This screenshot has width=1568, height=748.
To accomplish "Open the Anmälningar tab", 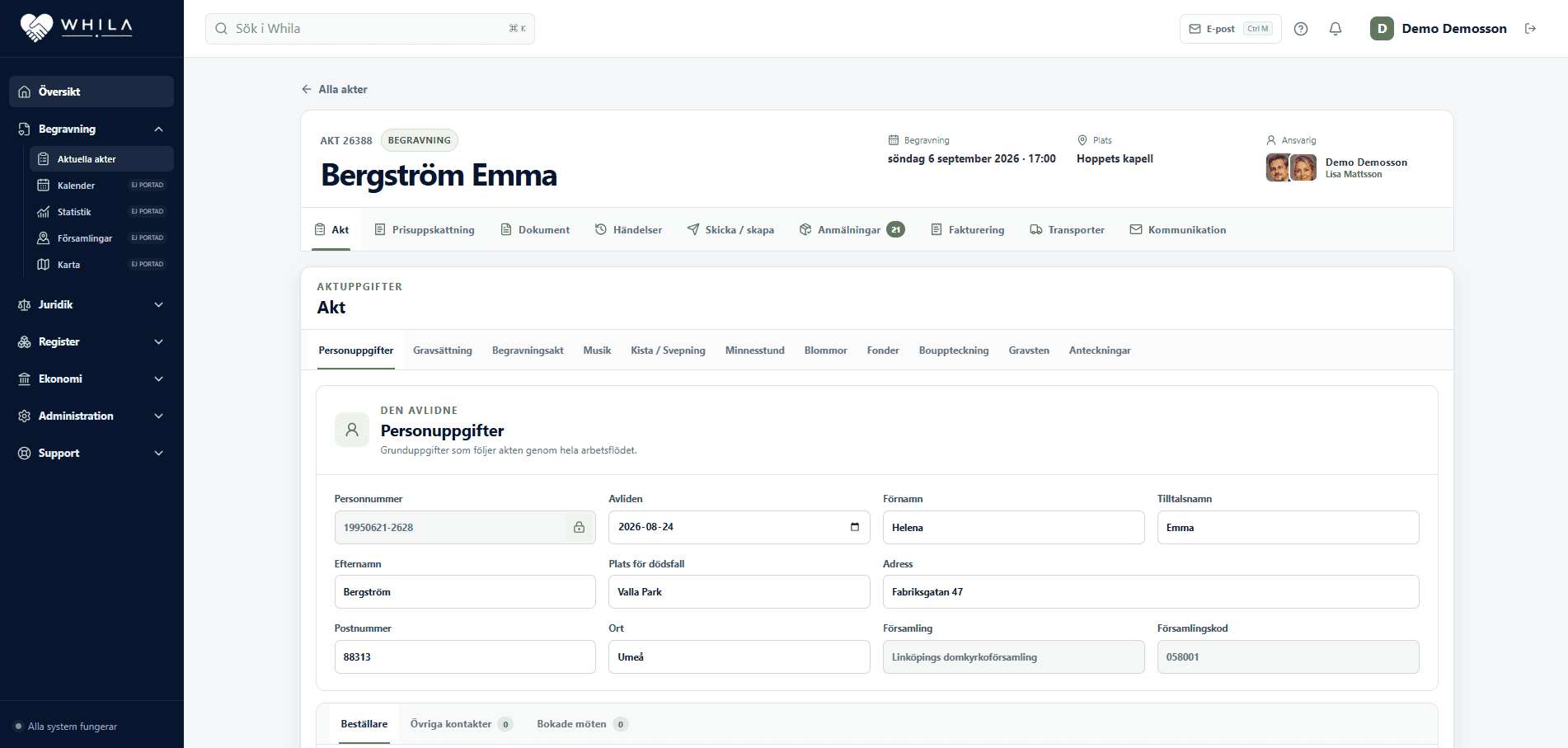I will pyautogui.click(x=852, y=230).
